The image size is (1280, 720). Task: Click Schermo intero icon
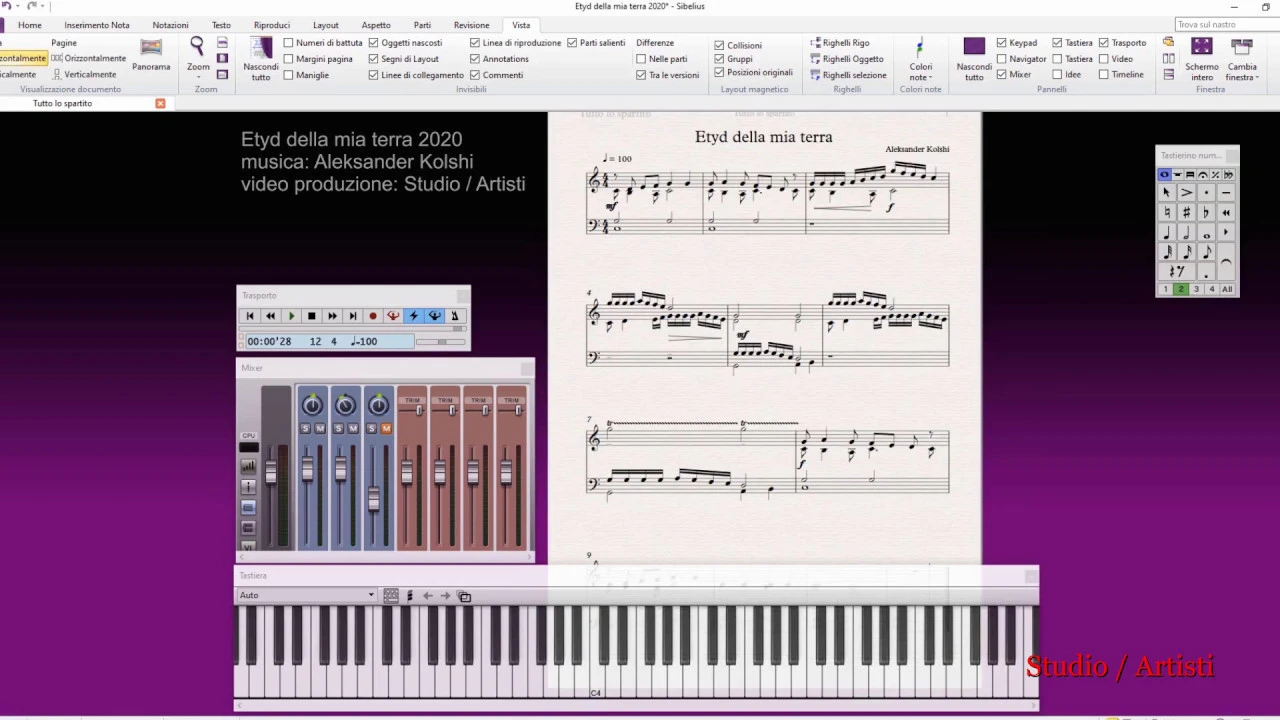(x=1202, y=59)
